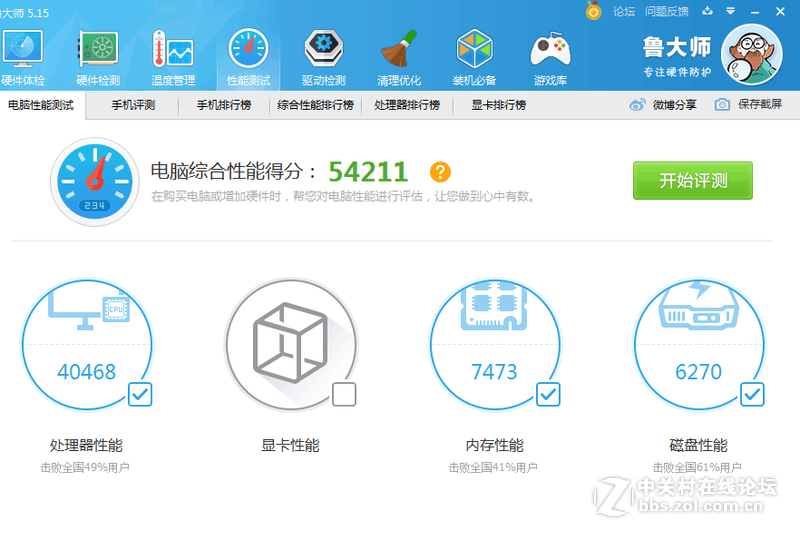This screenshot has height=540, width=800.
Task: Click the processor score circle 40468
Action: tap(87, 345)
